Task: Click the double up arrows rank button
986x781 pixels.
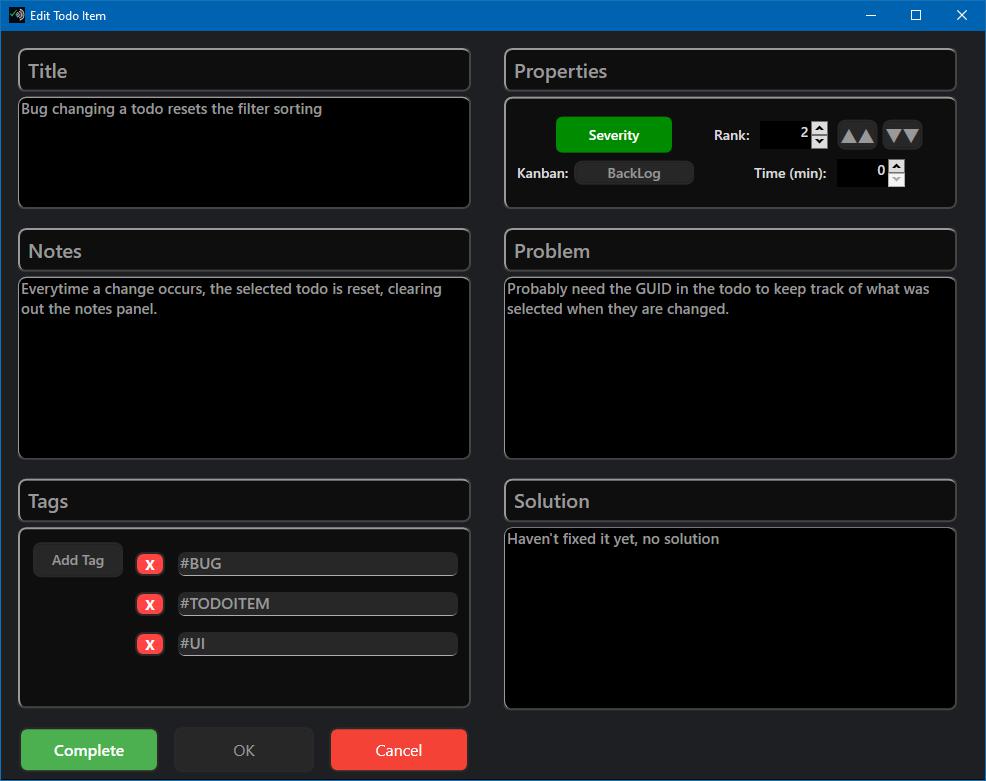Action: click(x=857, y=135)
